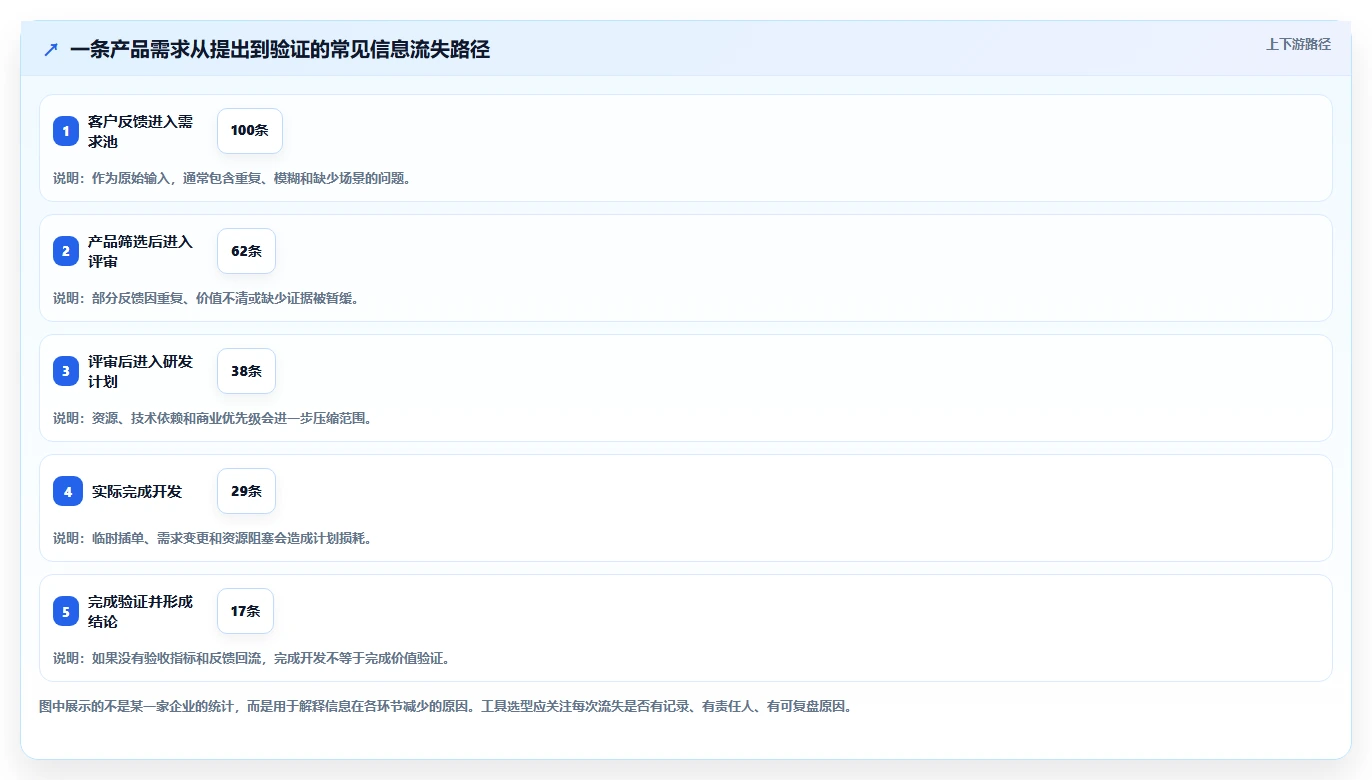This screenshot has height=780, width=1372.
Task: Click step number badge 4
Action: (68, 491)
